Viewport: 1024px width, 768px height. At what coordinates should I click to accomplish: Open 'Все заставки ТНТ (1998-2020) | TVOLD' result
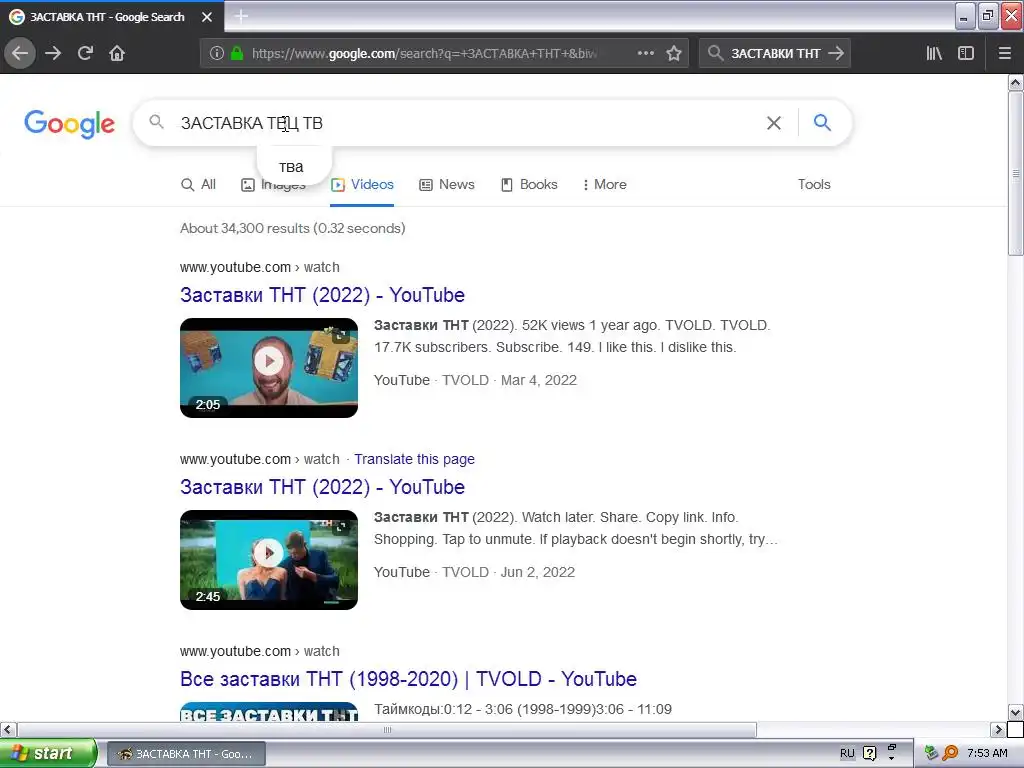[x=408, y=679]
